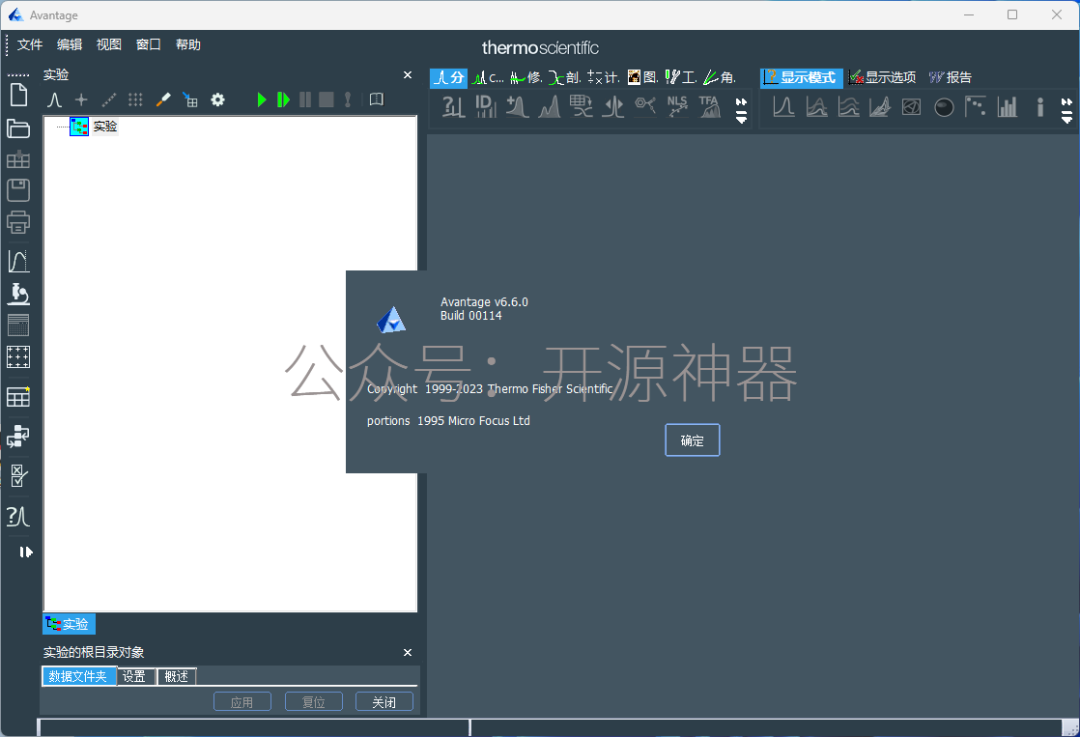Add a spectrum object with peak icon
This screenshot has width=1080, height=737.
54,100
